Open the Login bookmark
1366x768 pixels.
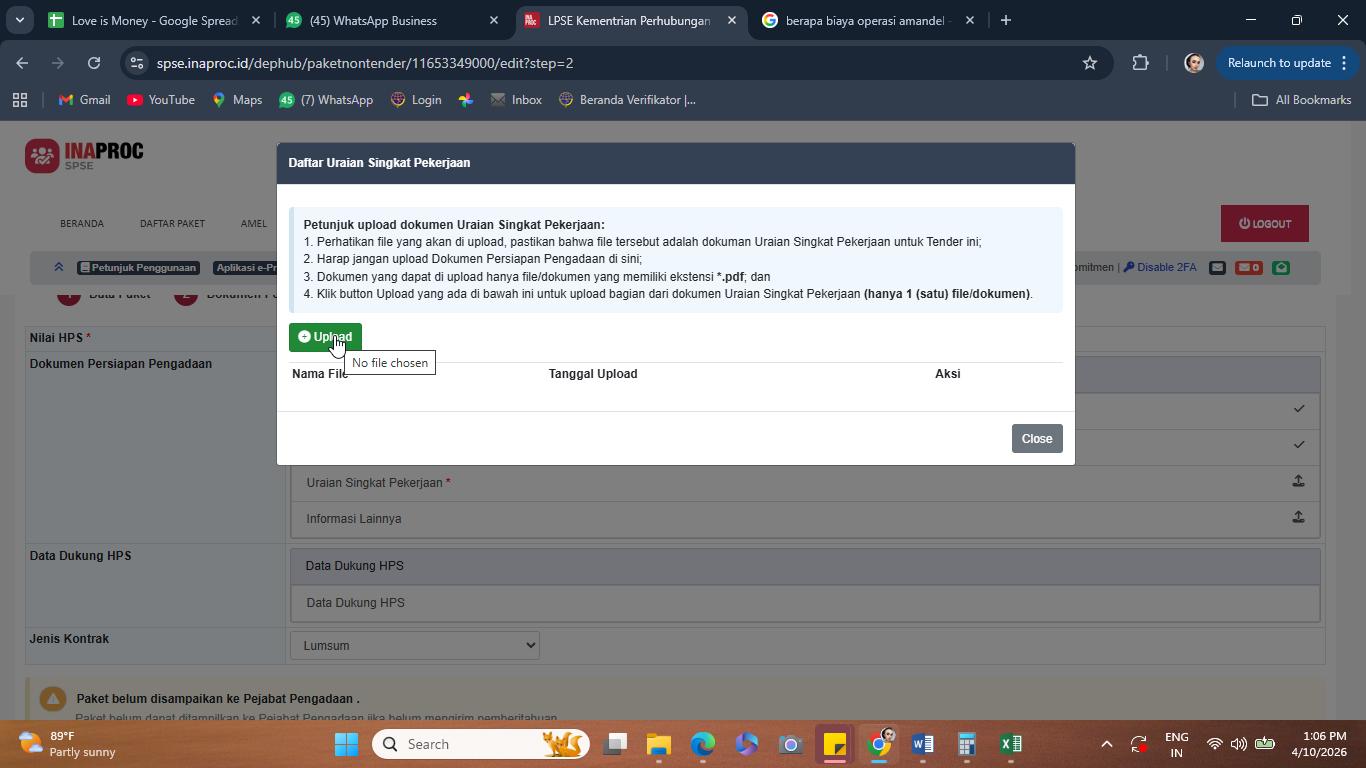(x=415, y=100)
